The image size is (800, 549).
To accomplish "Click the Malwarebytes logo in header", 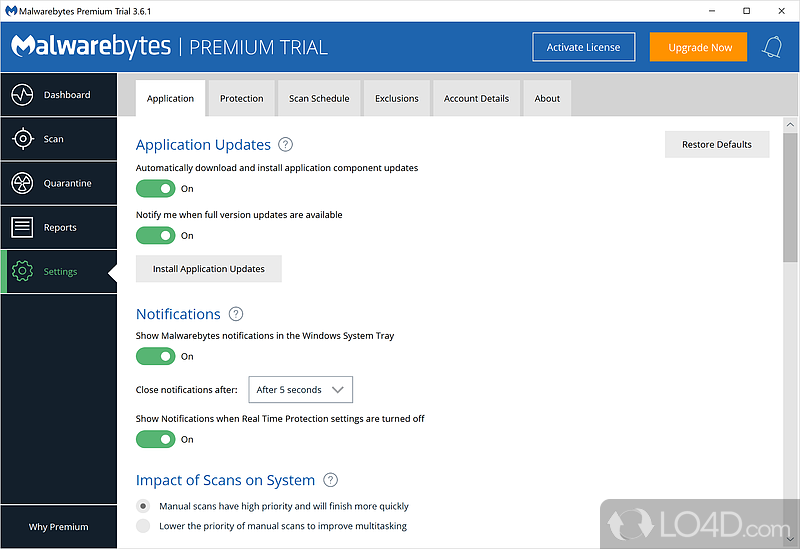I will coord(91,47).
